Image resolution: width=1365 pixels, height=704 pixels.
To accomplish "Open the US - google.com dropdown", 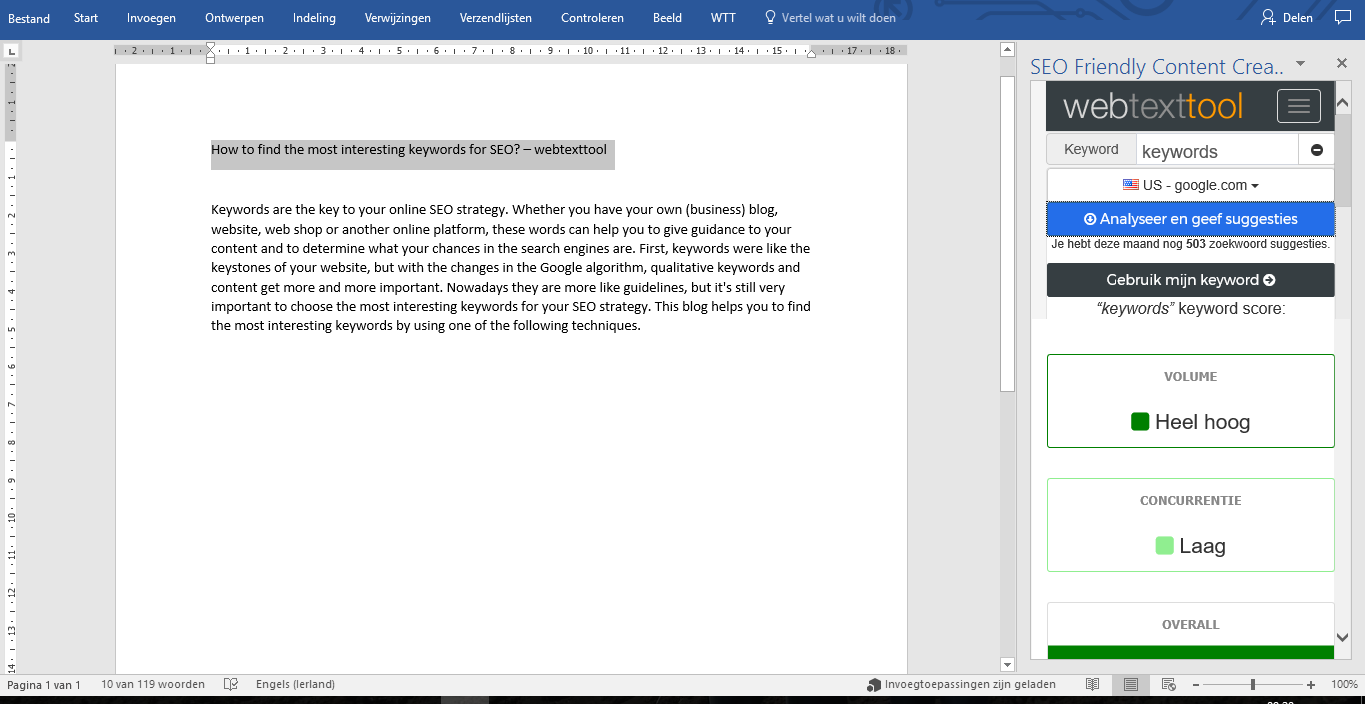I will pyautogui.click(x=1190, y=185).
